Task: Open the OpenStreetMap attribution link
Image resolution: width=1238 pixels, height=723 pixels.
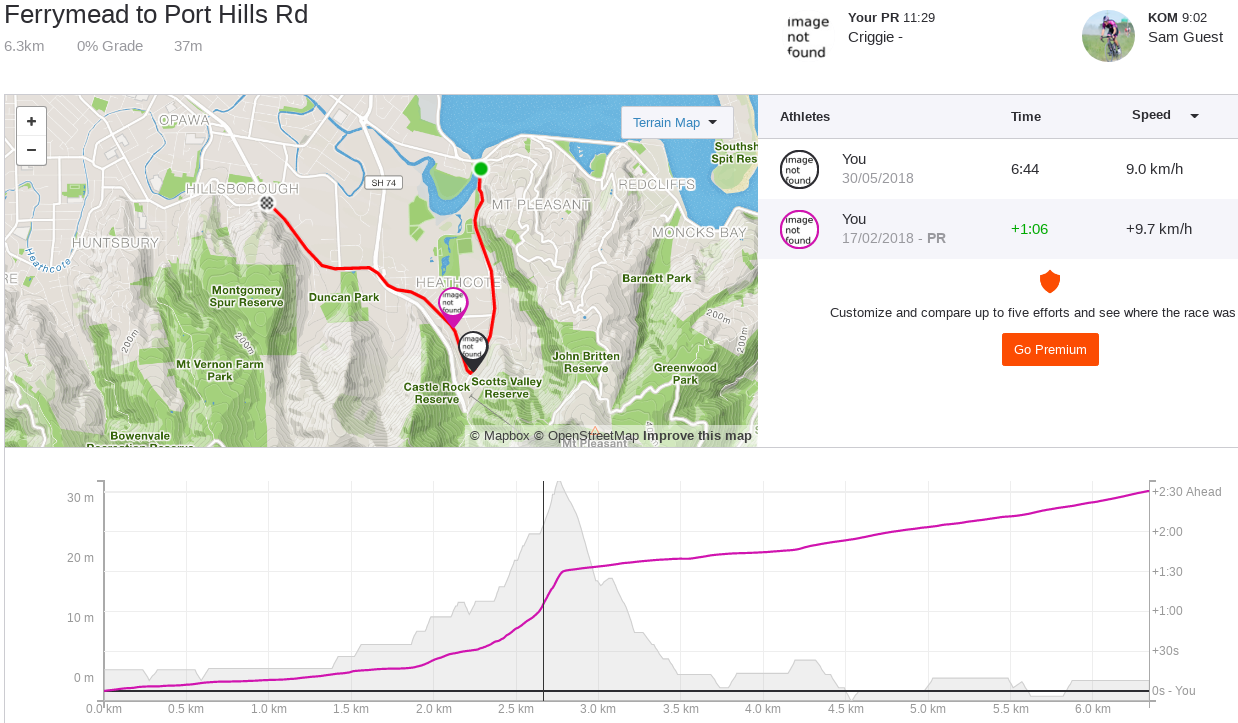Action: tap(593, 435)
